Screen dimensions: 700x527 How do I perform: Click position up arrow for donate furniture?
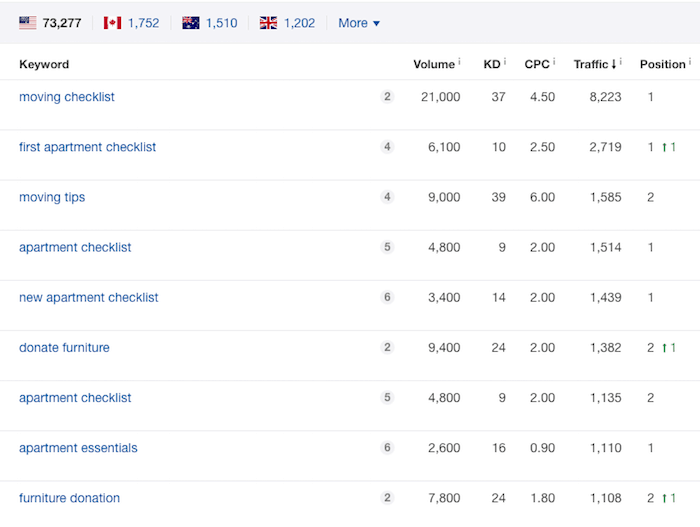click(x=664, y=347)
